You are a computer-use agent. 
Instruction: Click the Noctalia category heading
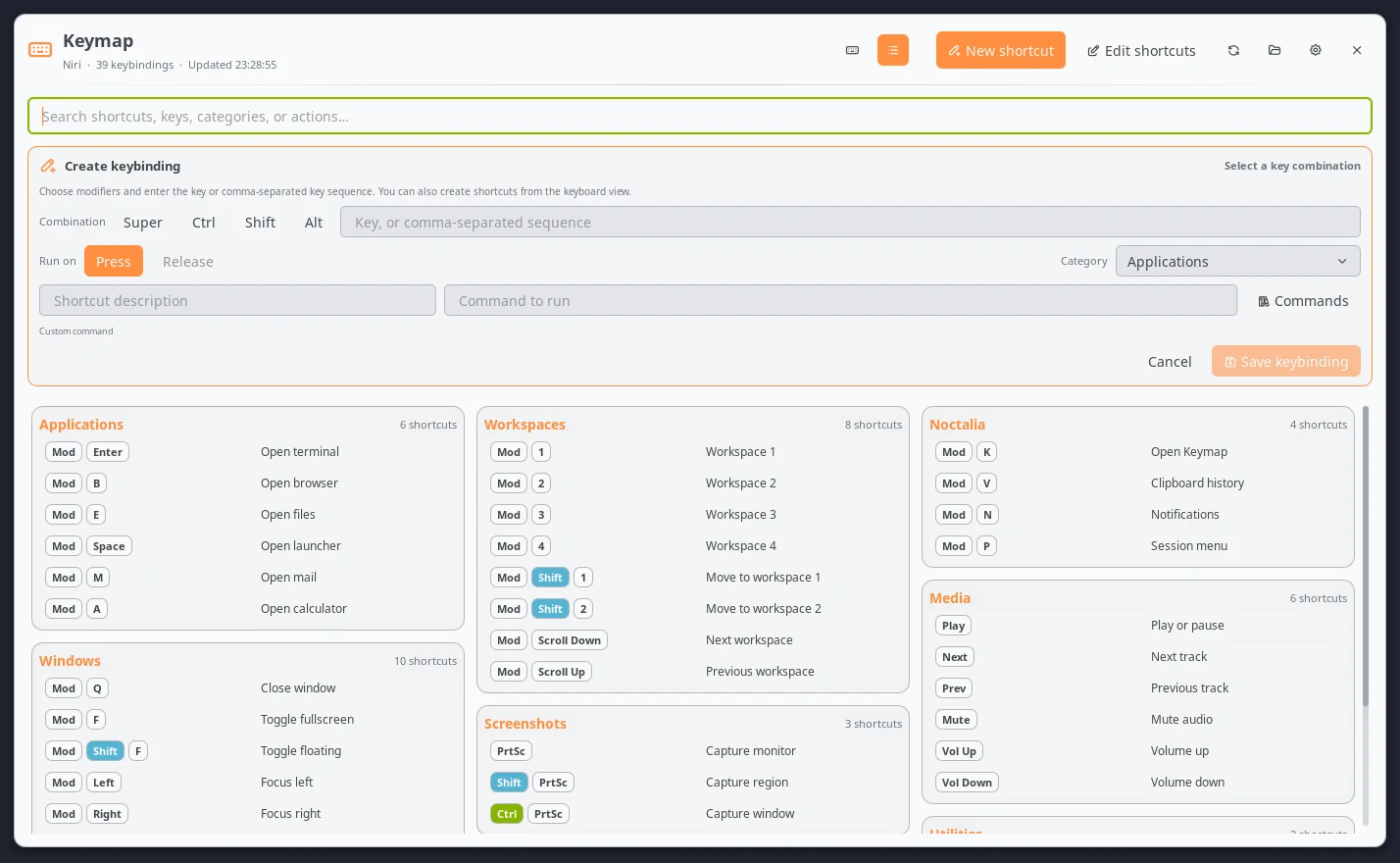(x=957, y=425)
